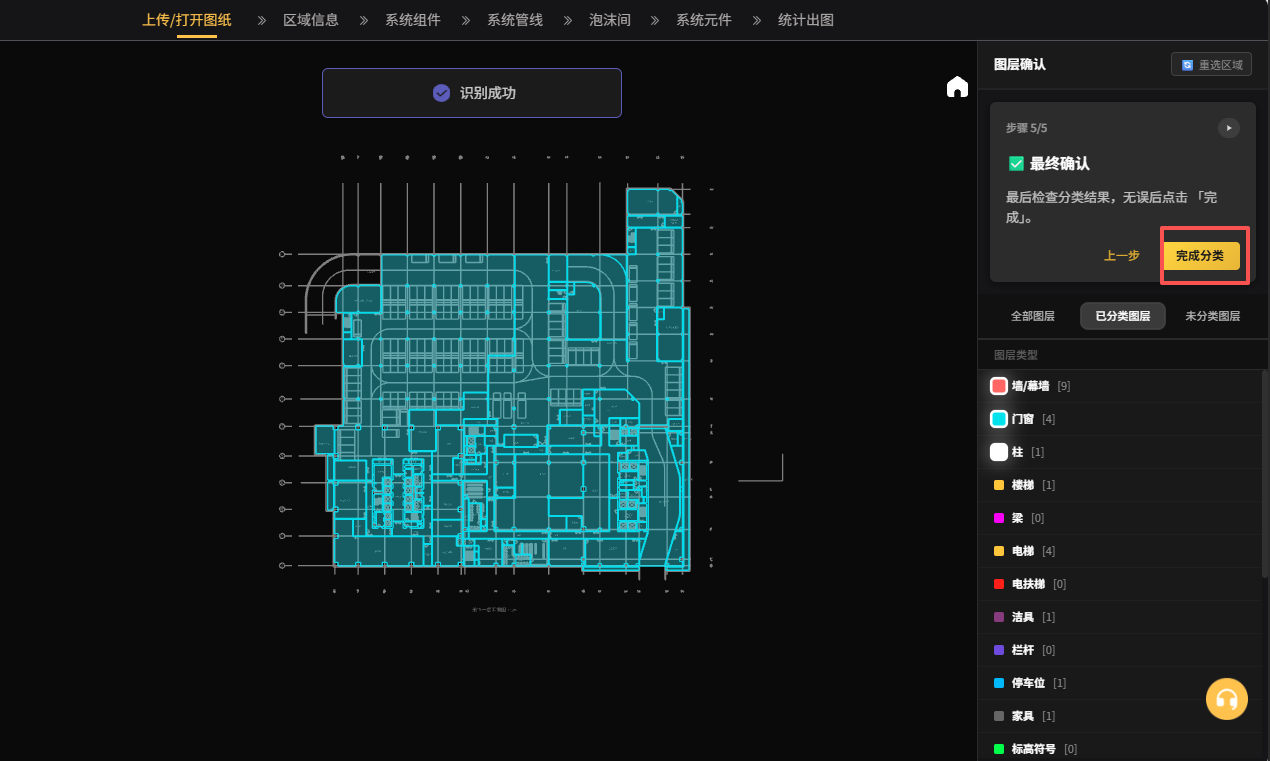Click the check icon in 识别成功 banner

click(x=441, y=93)
